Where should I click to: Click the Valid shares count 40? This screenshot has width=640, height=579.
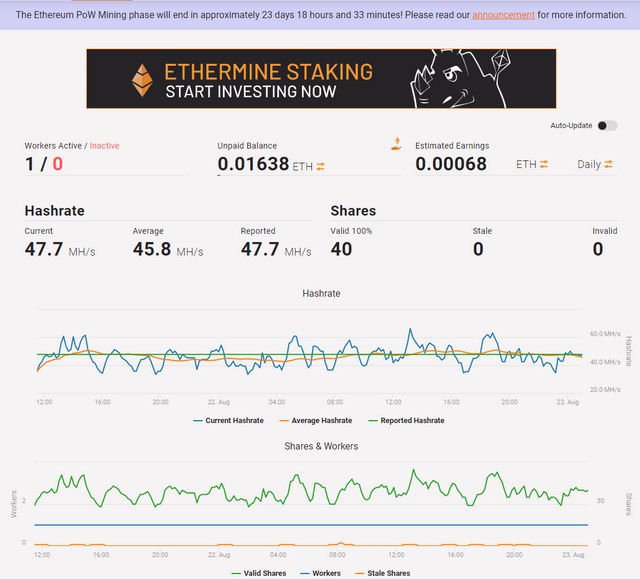(x=341, y=249)
